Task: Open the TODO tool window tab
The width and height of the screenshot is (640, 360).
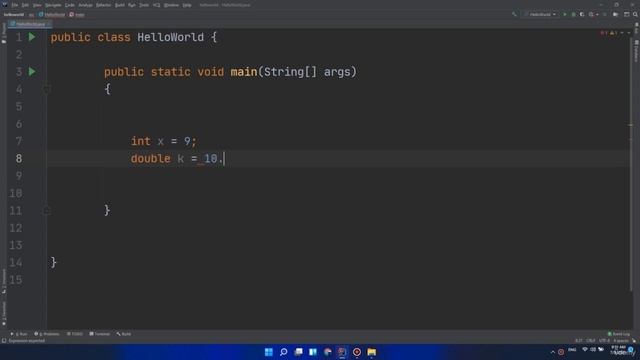Action: pyautogui.click(x=75, y=334)
